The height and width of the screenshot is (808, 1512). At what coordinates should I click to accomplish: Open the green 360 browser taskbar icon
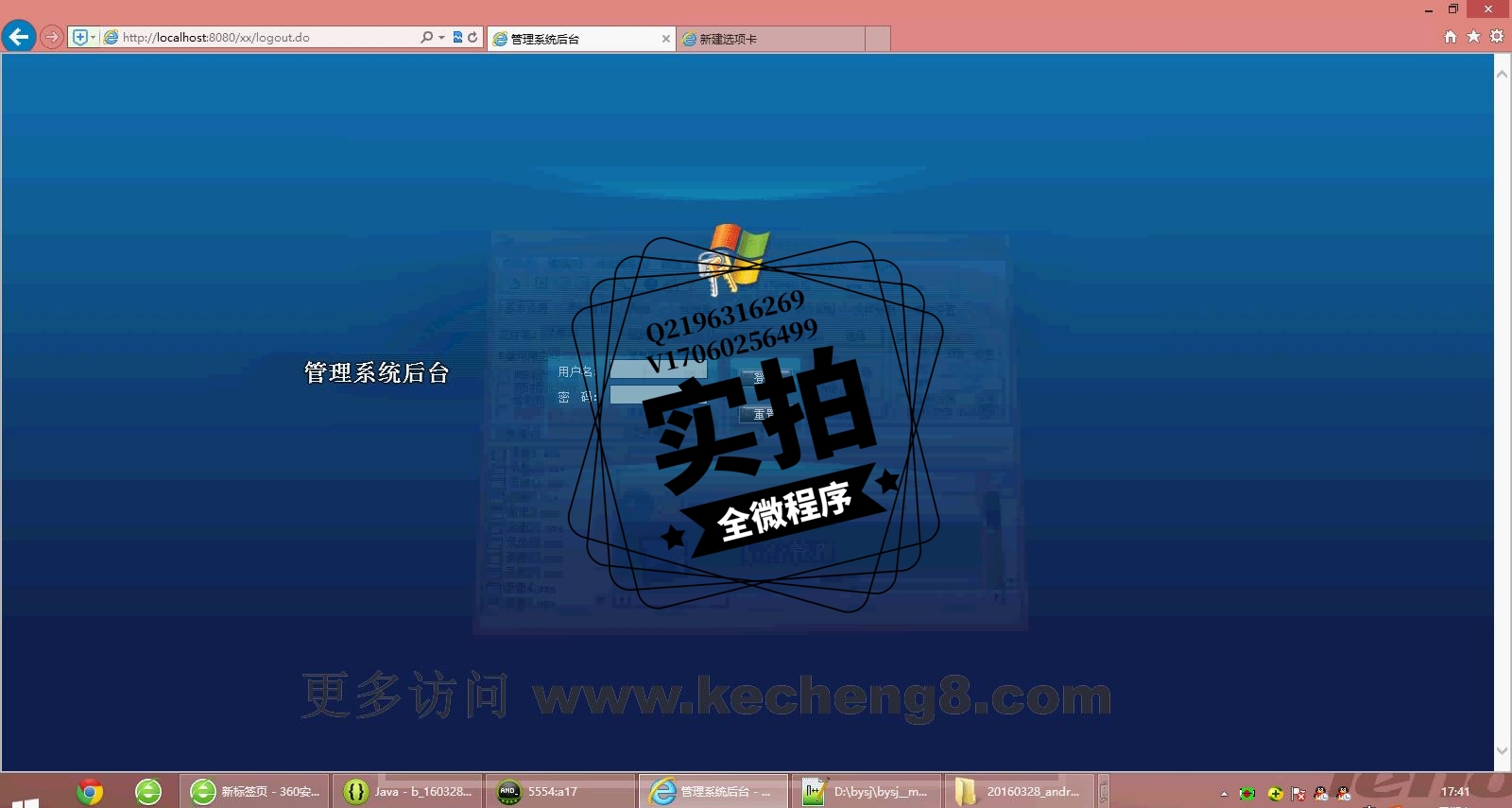pyautogui.click(x=148, y=791)
